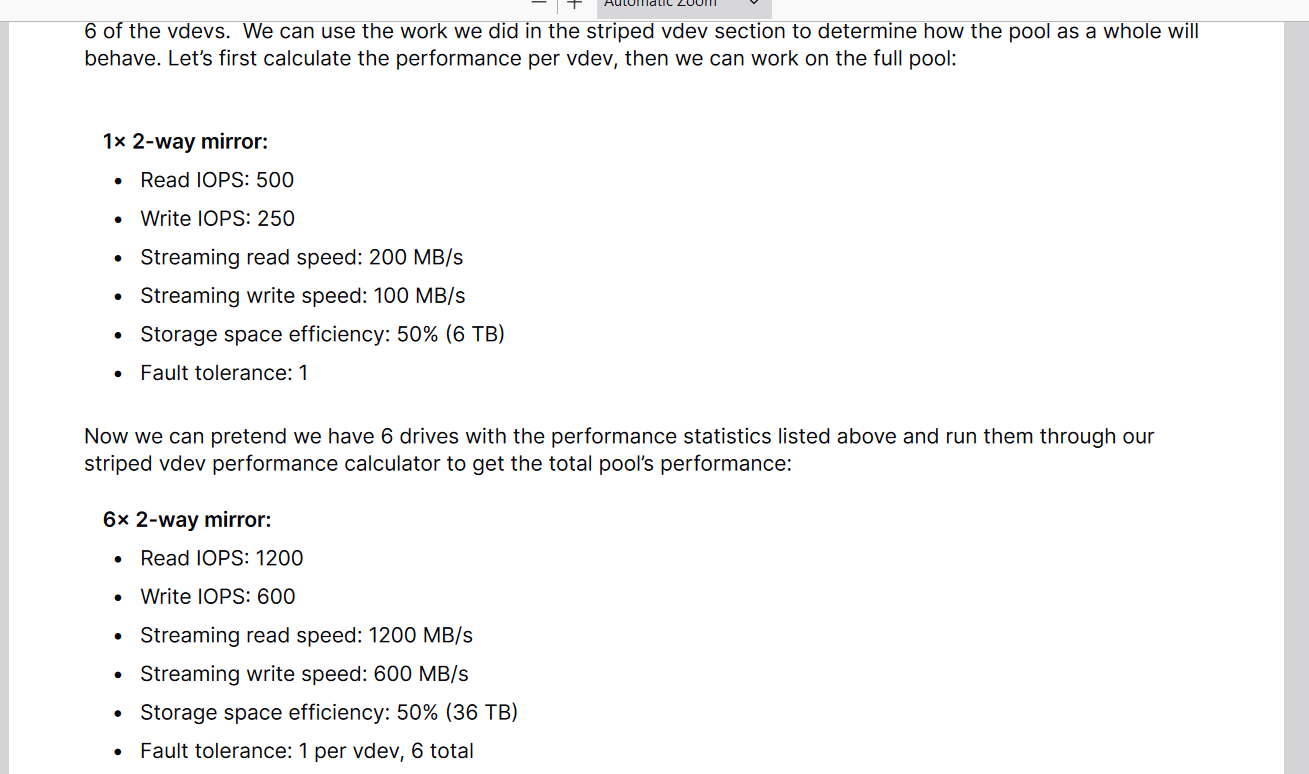Click the "Fault tolerance: 1" line
The height and width of the screenshot is (774, 1309).
coord(224,373)
